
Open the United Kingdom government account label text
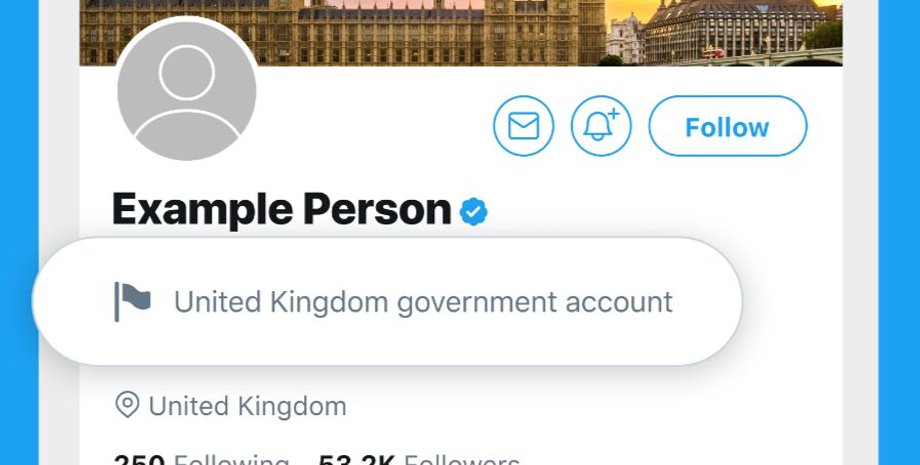tap(423, 301)
